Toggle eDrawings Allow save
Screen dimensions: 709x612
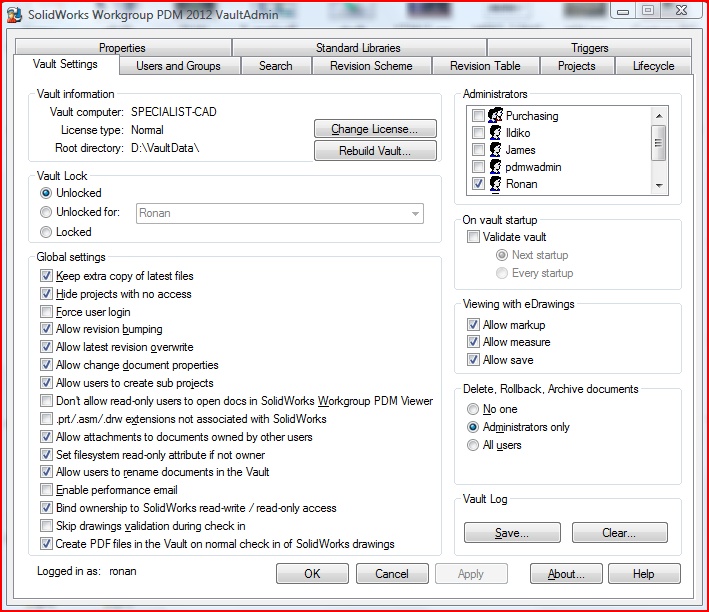tap(473, 360)
